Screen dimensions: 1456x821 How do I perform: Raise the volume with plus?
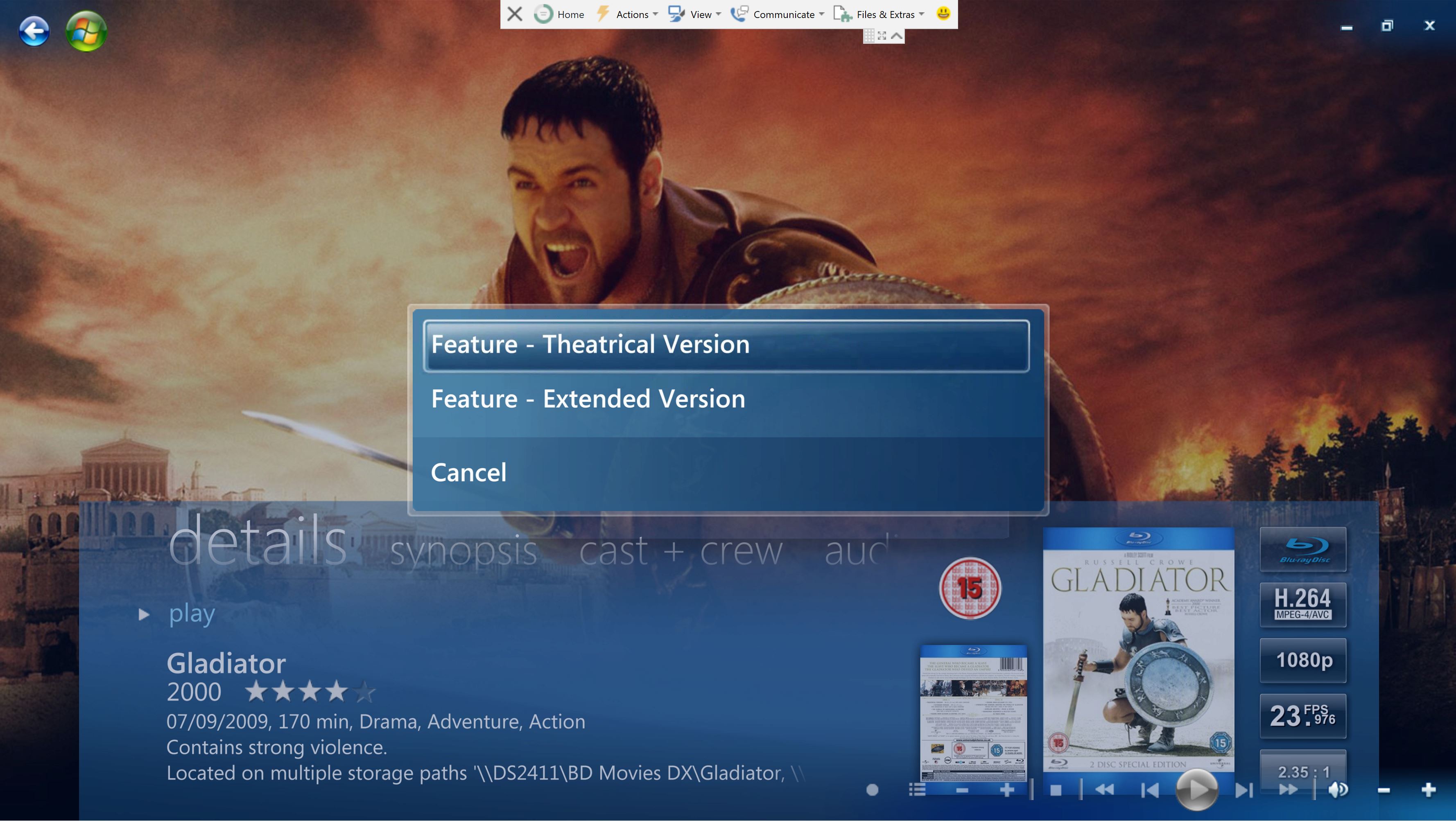pyautogui.click(x=1428, y=790)
